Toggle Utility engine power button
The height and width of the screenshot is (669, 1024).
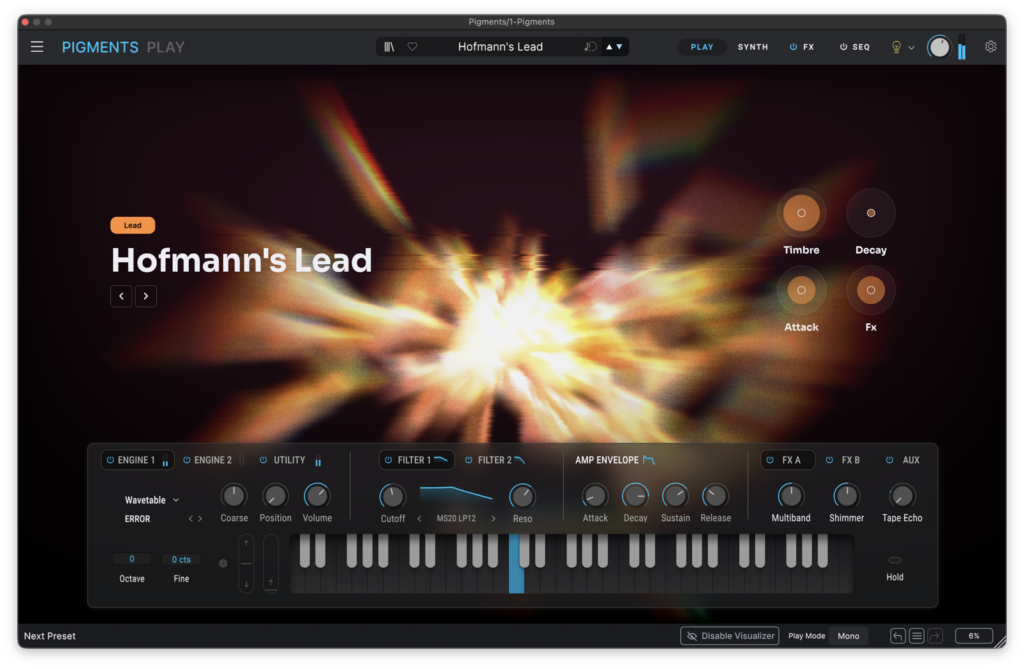tap(263, 460)
